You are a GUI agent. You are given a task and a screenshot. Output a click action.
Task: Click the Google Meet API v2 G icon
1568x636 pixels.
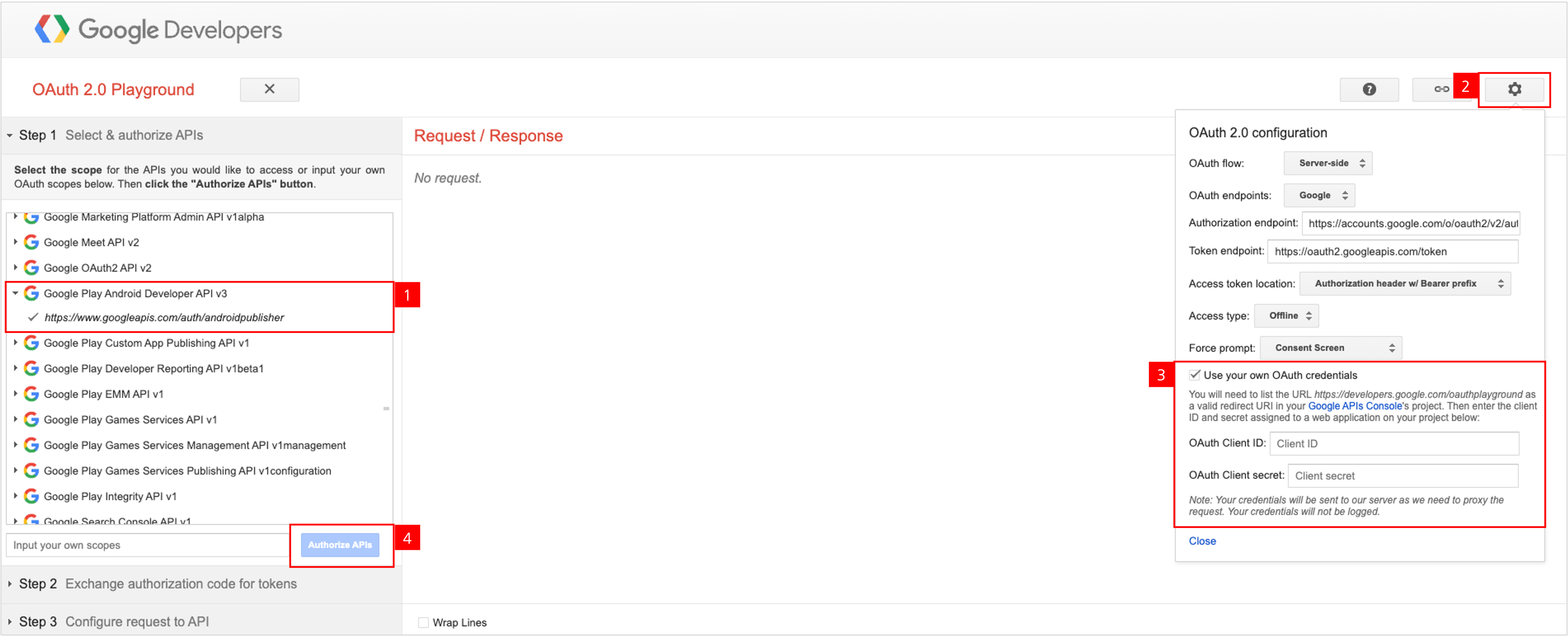coord(31,242)
